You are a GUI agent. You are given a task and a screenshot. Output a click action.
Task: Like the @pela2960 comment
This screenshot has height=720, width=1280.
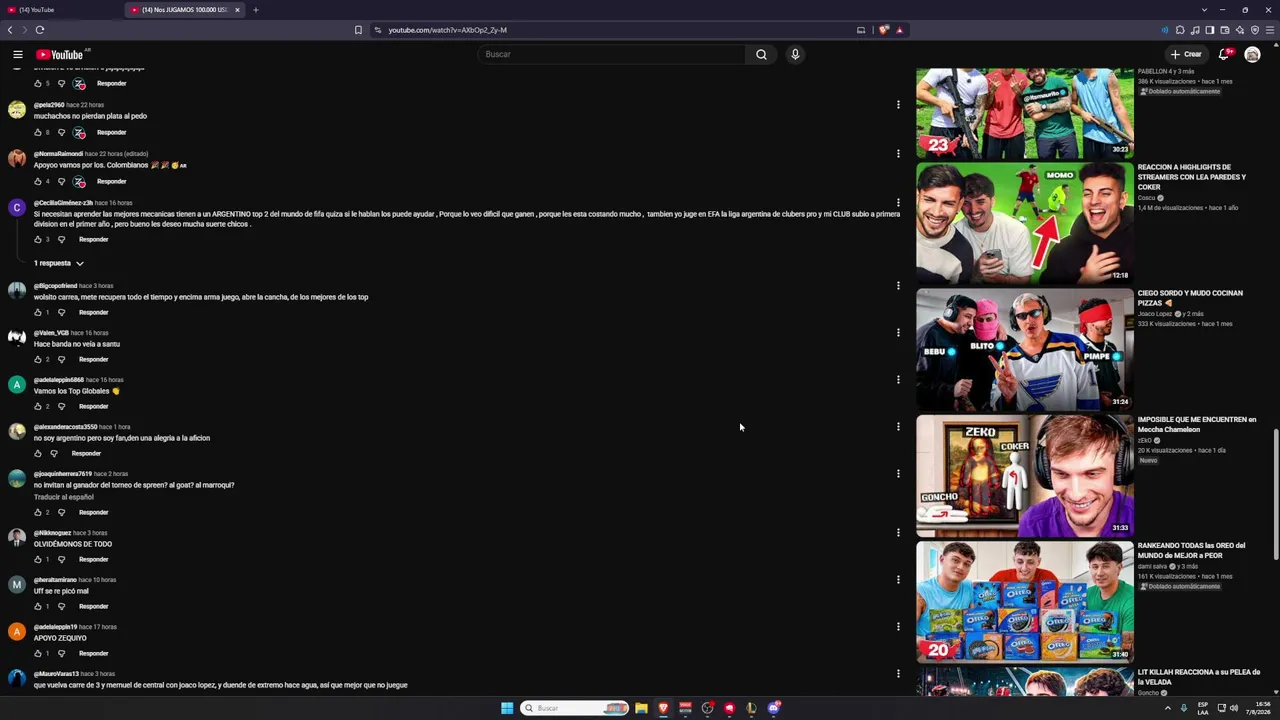[x=38, y=132]
